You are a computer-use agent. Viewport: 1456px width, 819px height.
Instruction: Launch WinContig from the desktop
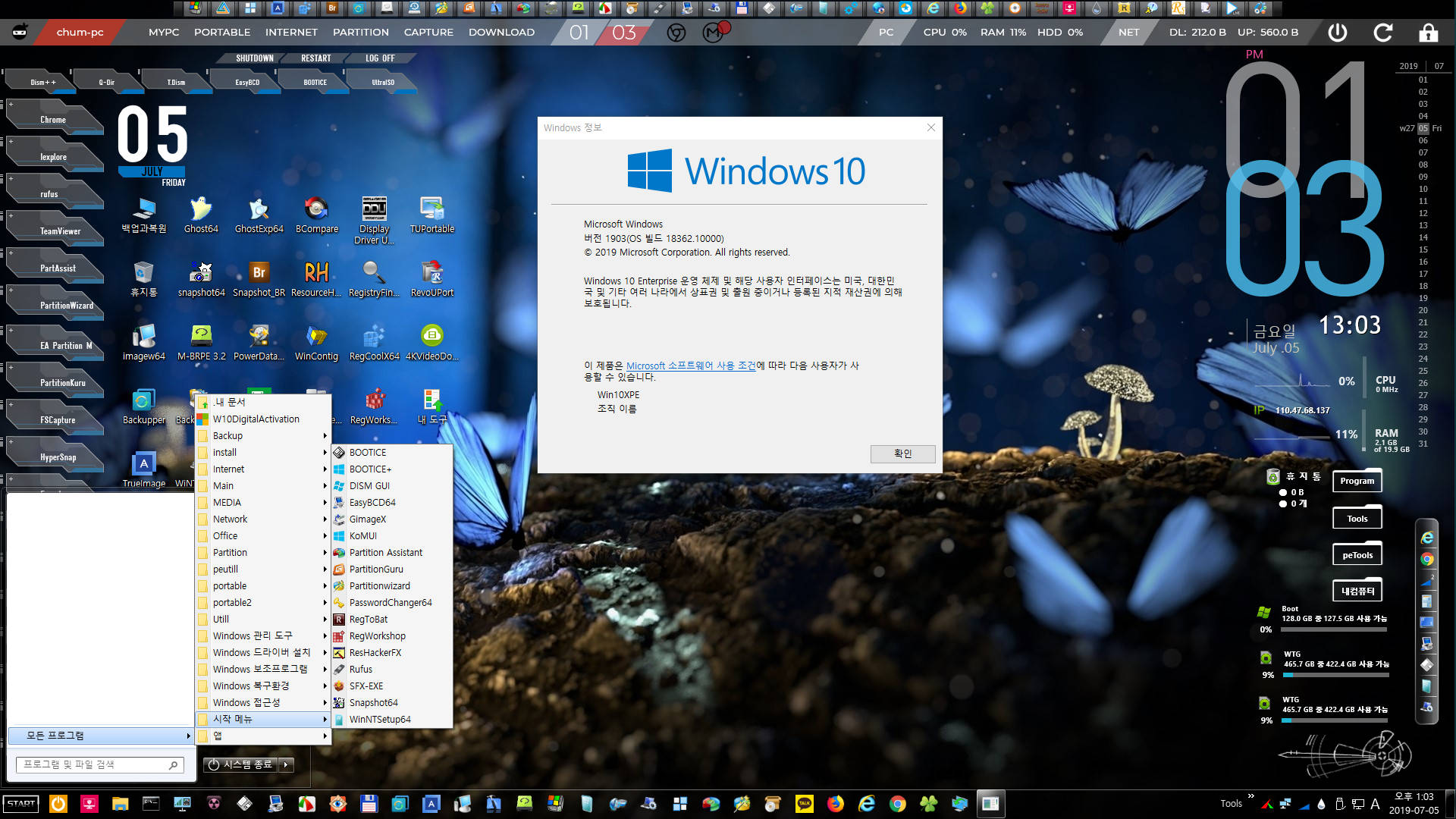click(x=316, y=343)
